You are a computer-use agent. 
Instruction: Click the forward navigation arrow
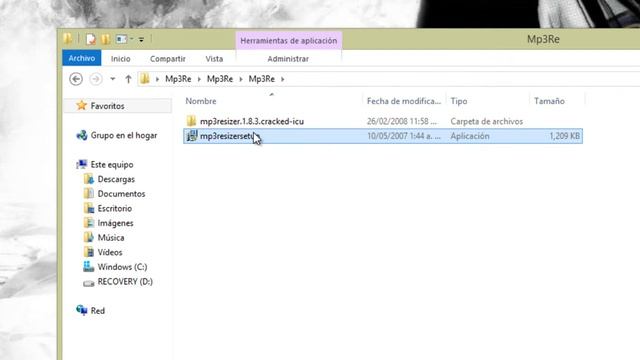96,79
